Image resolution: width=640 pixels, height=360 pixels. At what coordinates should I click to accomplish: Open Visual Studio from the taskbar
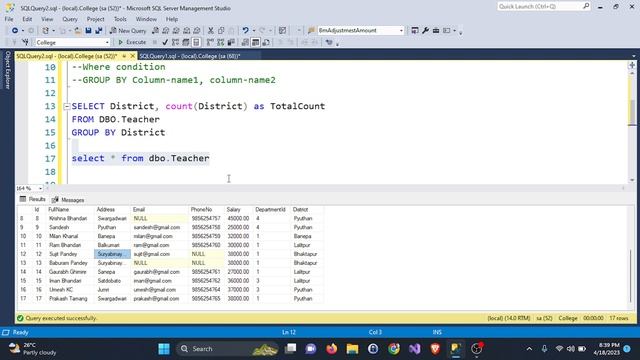tap(415, 349)
